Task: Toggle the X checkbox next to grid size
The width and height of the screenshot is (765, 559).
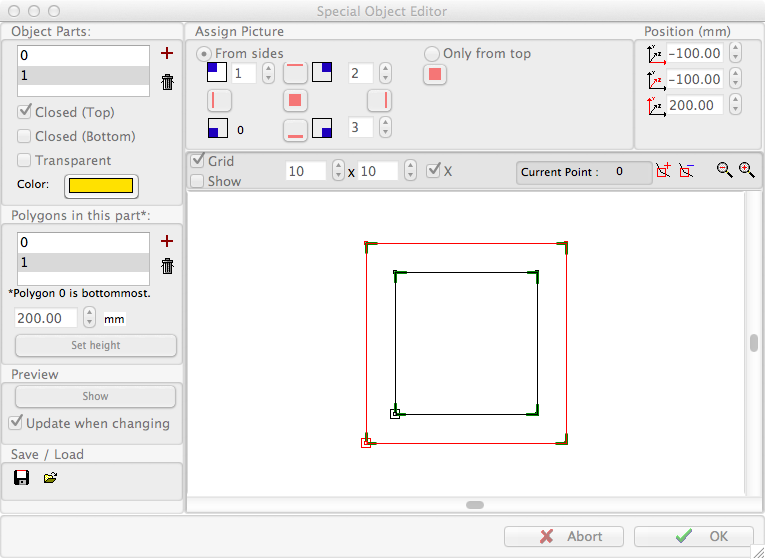Action: click(x=433, y=171)
